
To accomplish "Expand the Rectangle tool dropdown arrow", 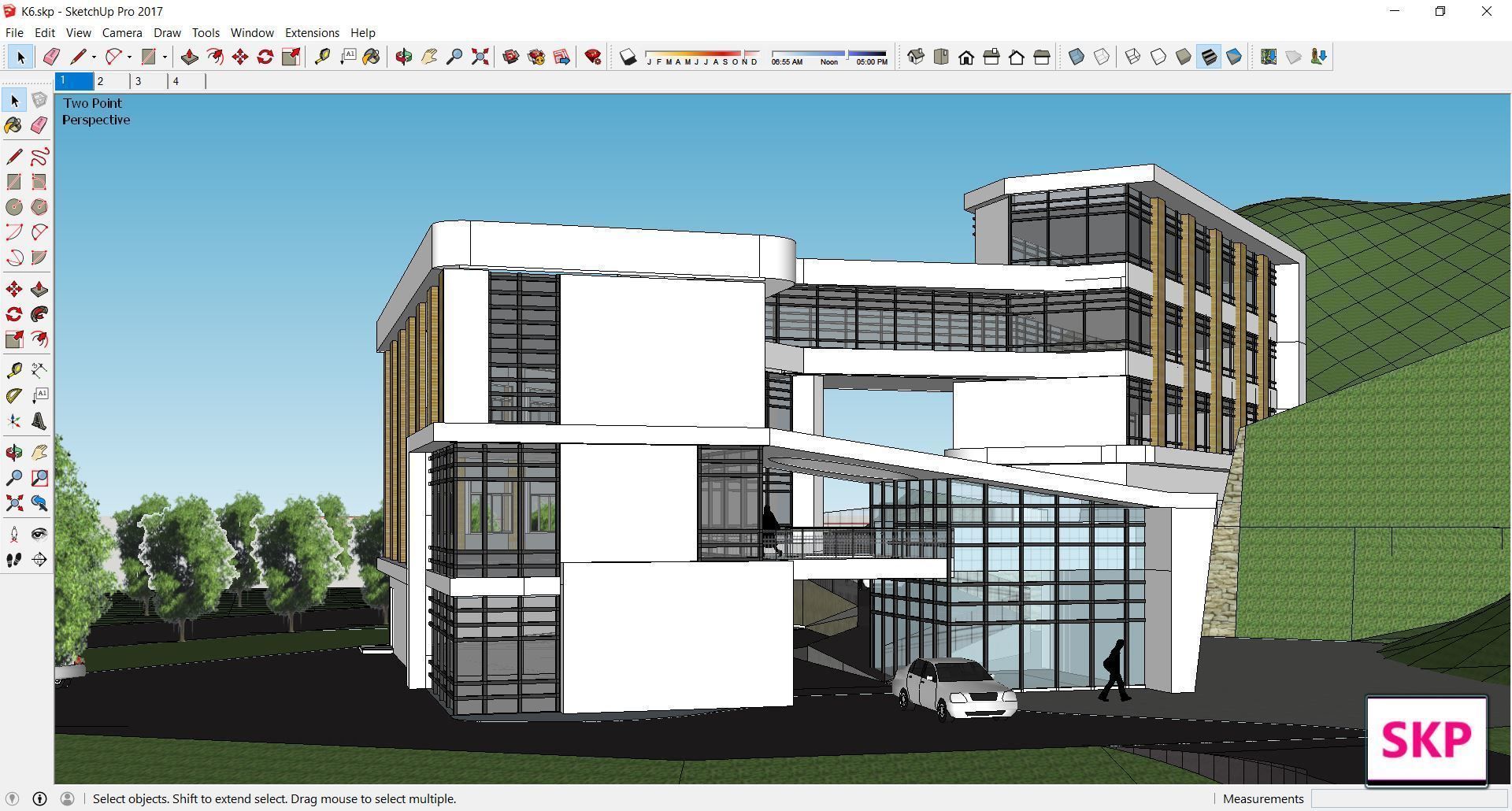I will coord(165,57).
